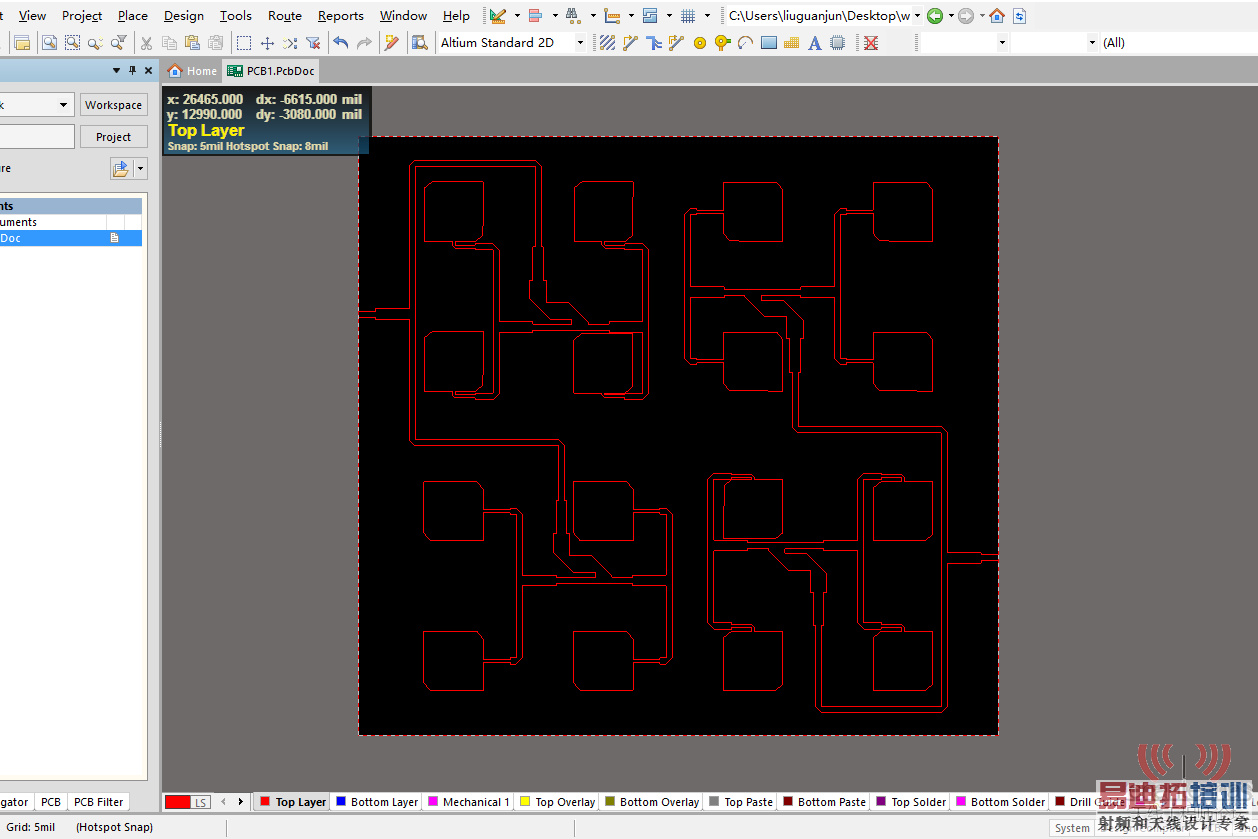Toggle the grid display button
The height and width of the screenshot is (839, 1258).
[688, 16]
